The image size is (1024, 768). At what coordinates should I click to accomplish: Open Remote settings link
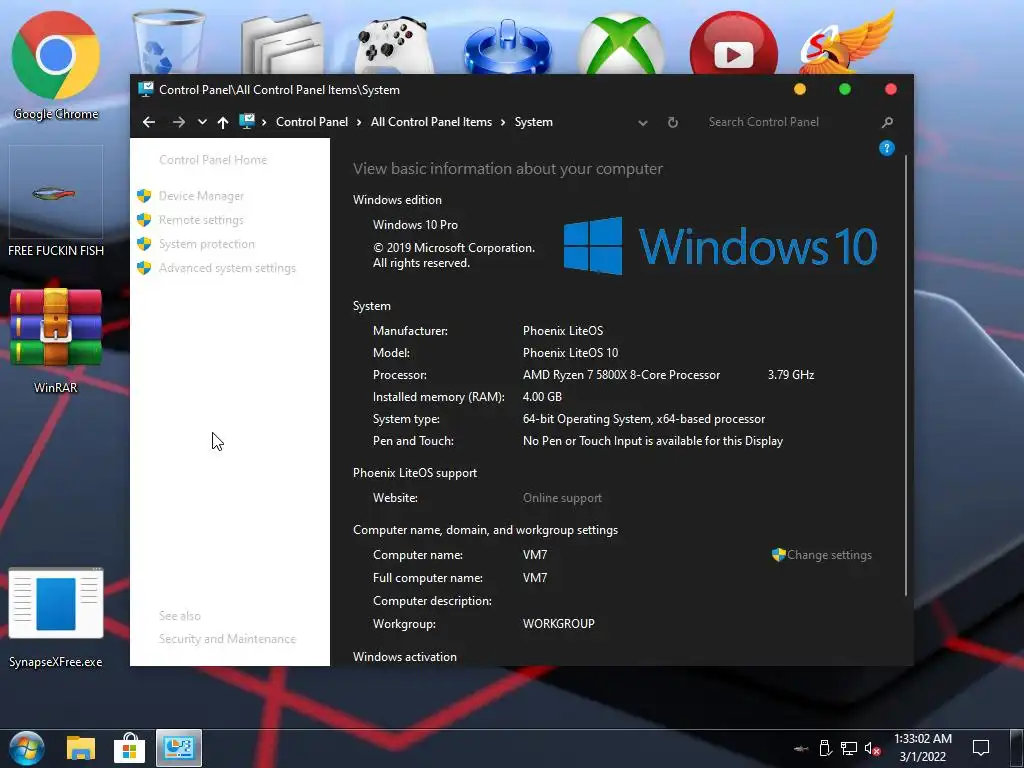(x=201, y=220)
